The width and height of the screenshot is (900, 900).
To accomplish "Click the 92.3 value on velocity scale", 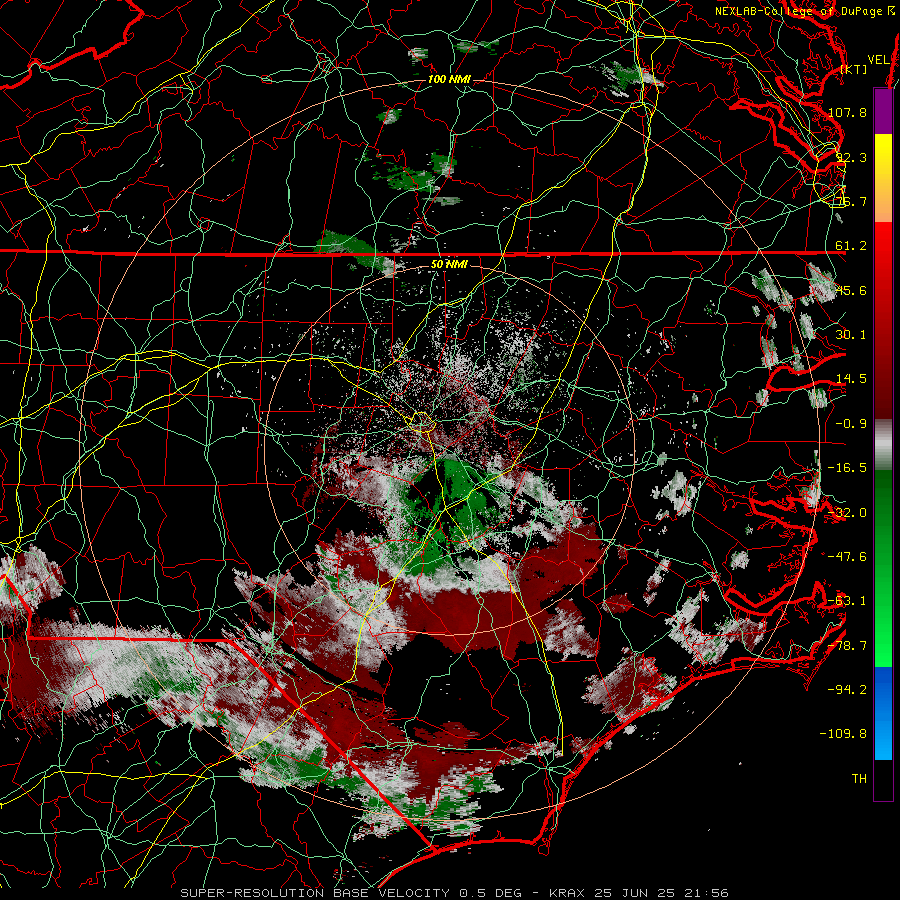I will pos(851,157).
